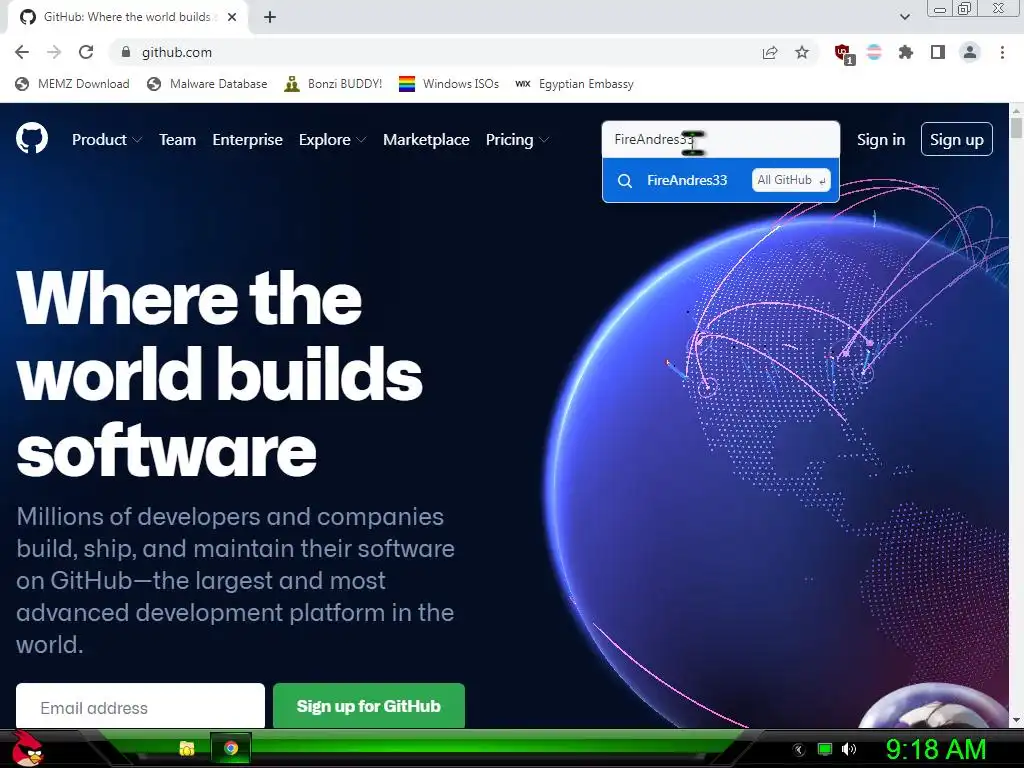The image size is (1024, 768).
Task: Open the file explorer taskbar icon
Action: (187, 748)
